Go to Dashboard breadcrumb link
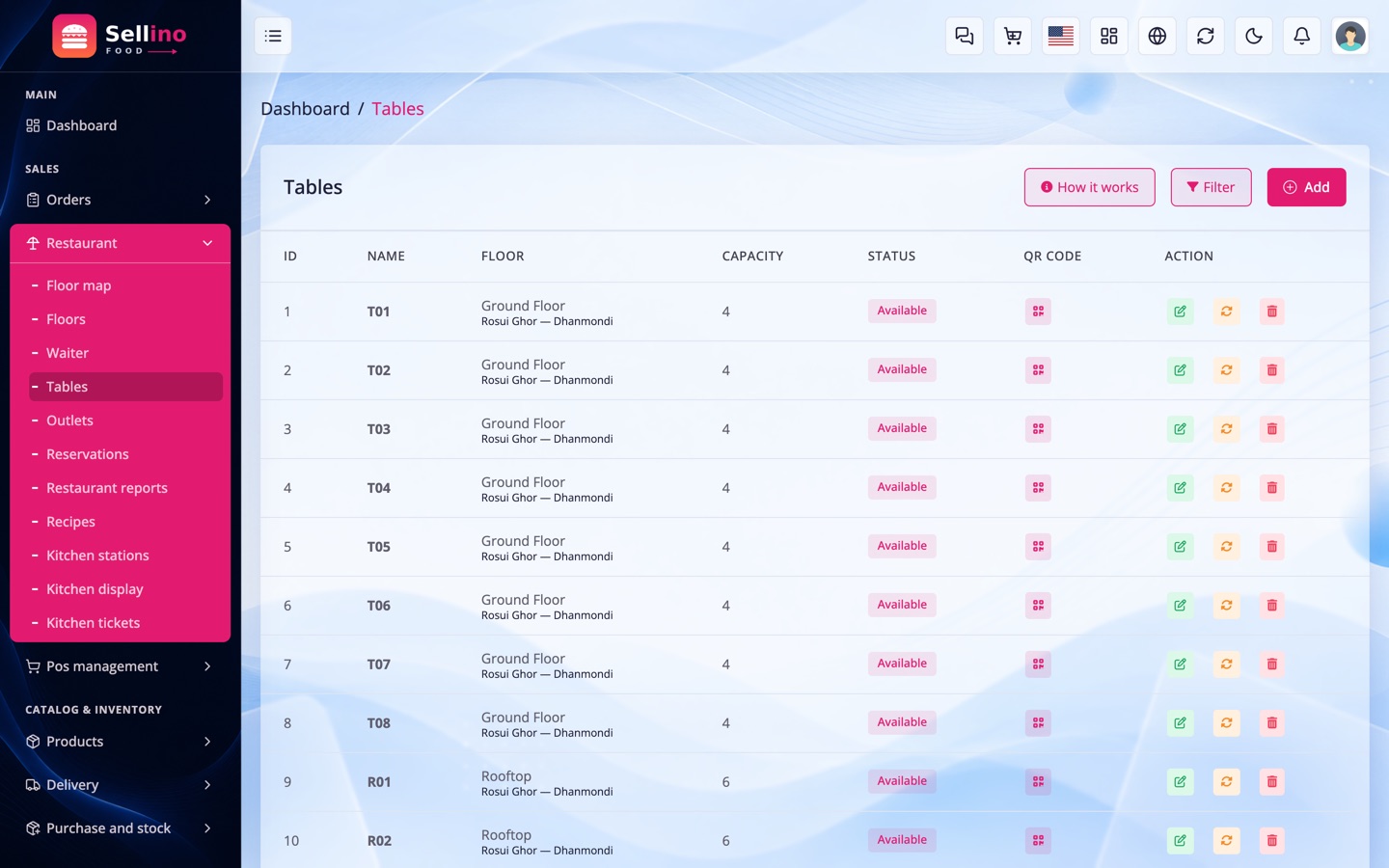This screenshot has height=868, width=1389. pos(305,109)
